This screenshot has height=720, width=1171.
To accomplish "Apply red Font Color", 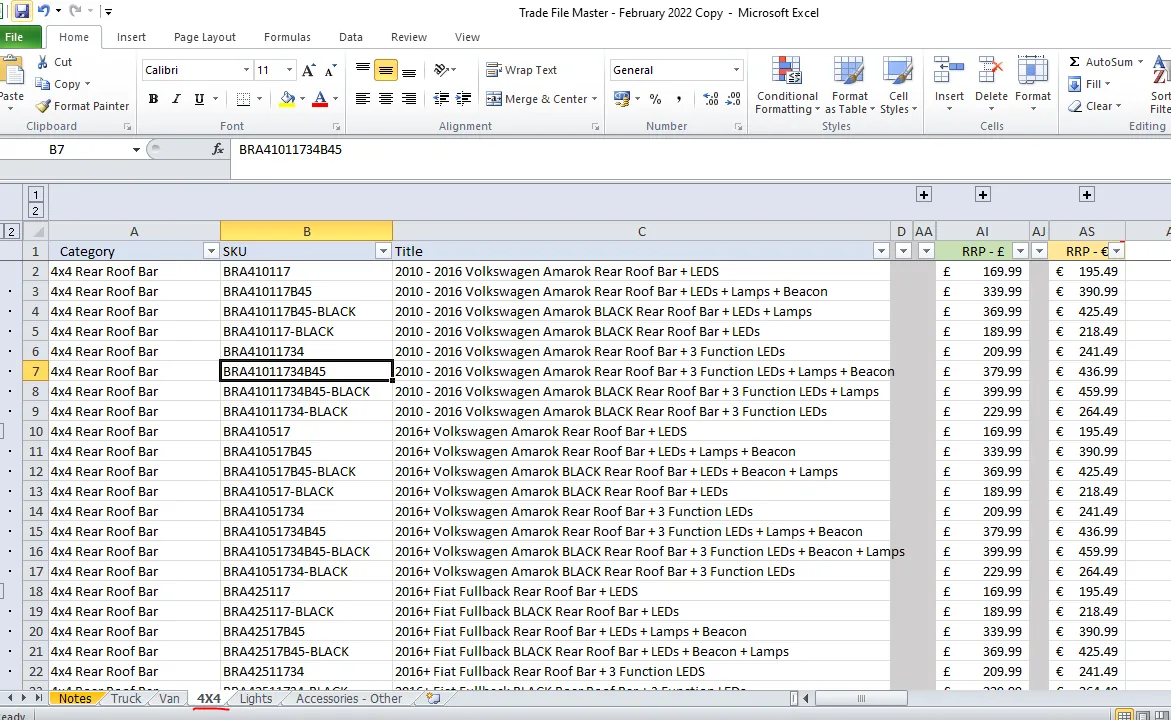I will [320, 99].
